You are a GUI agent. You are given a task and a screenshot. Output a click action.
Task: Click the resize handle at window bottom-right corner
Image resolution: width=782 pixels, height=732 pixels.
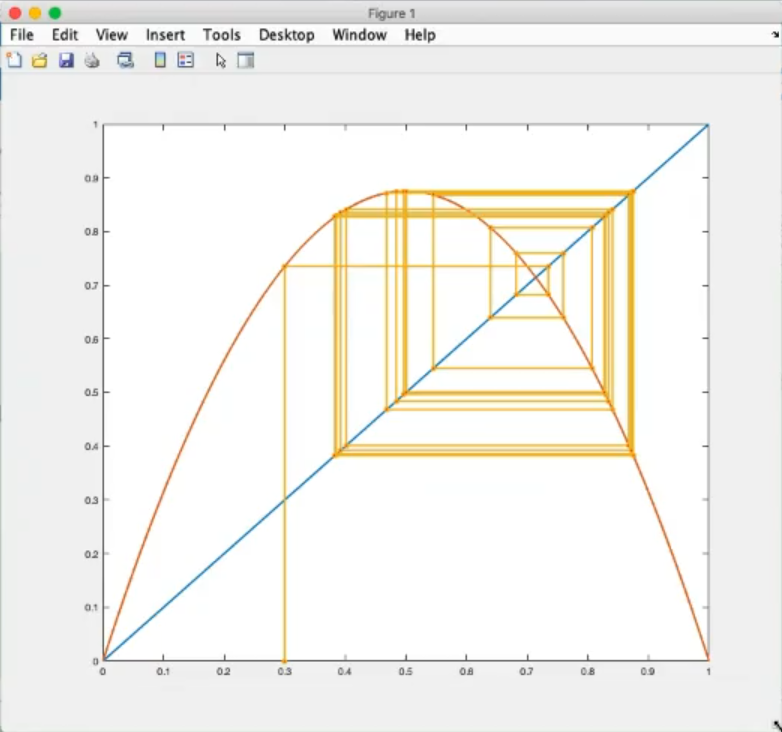point(775,725)
